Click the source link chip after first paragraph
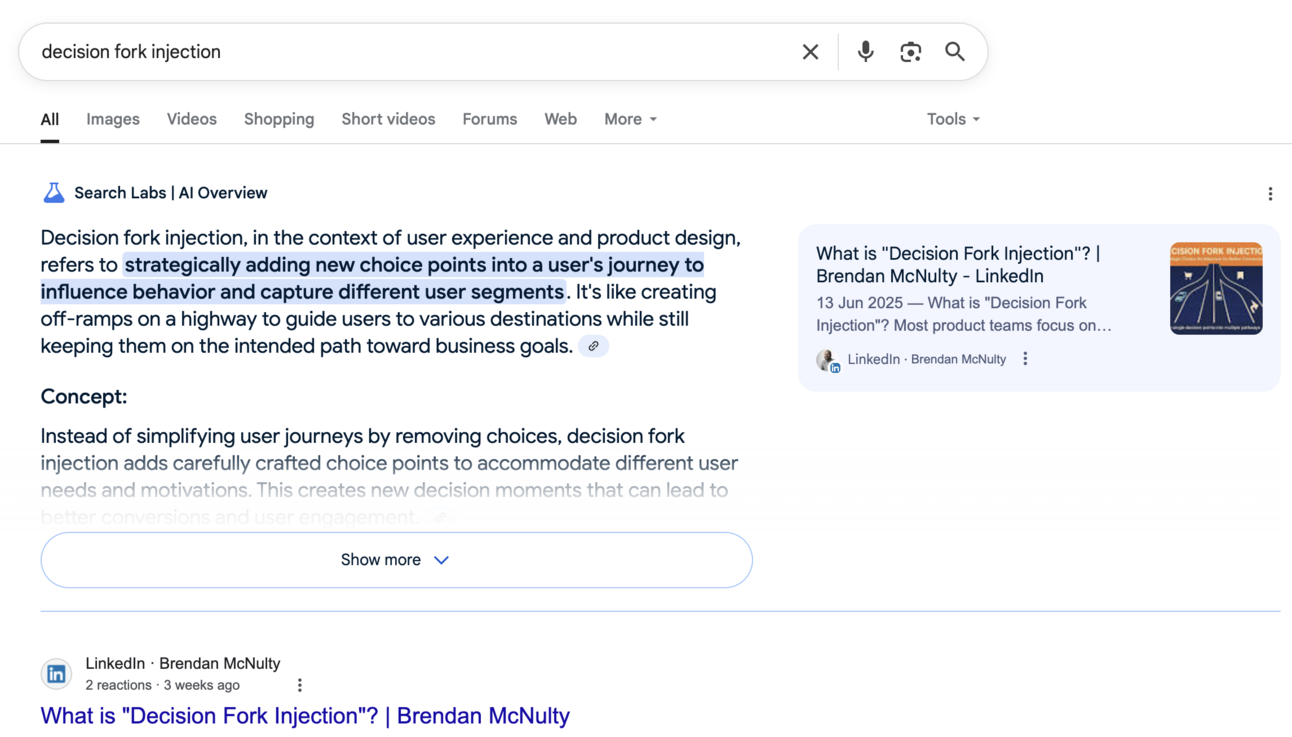Image resolution: width=1292 pixels, height=737 pixels. click(x=593, y=346)
